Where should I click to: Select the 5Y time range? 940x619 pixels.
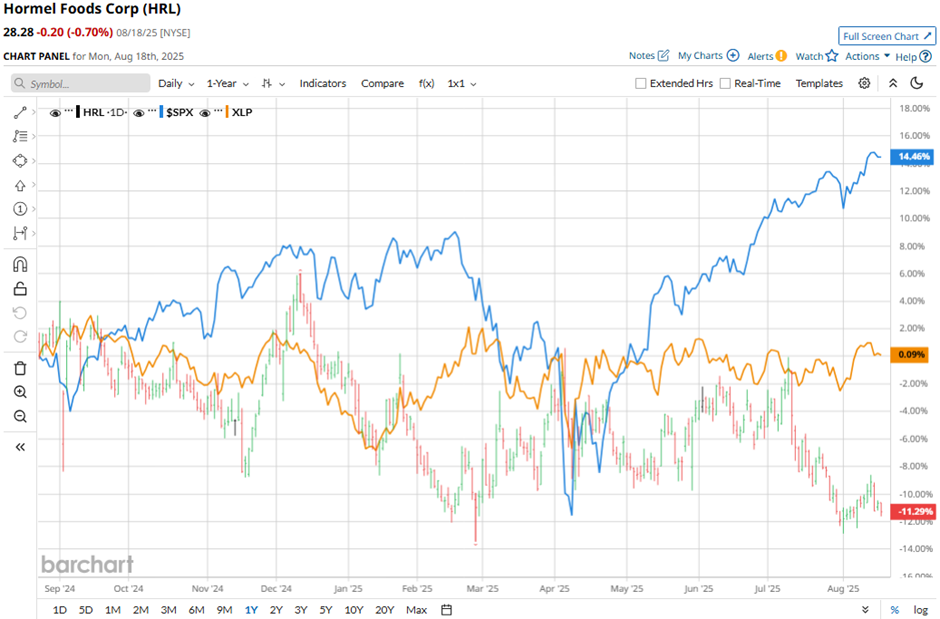click(x=326, y=609)
